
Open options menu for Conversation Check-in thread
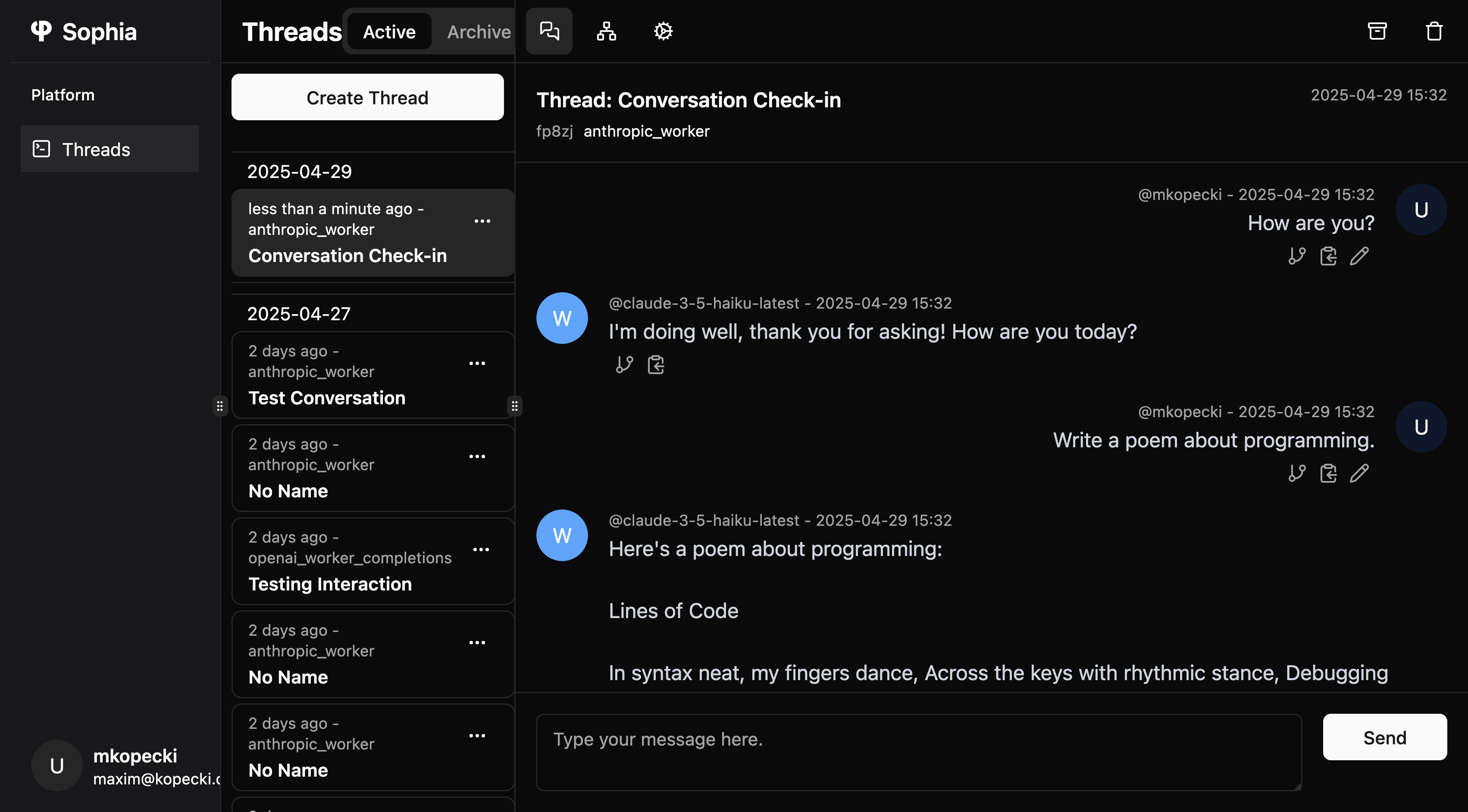(482, 221)
